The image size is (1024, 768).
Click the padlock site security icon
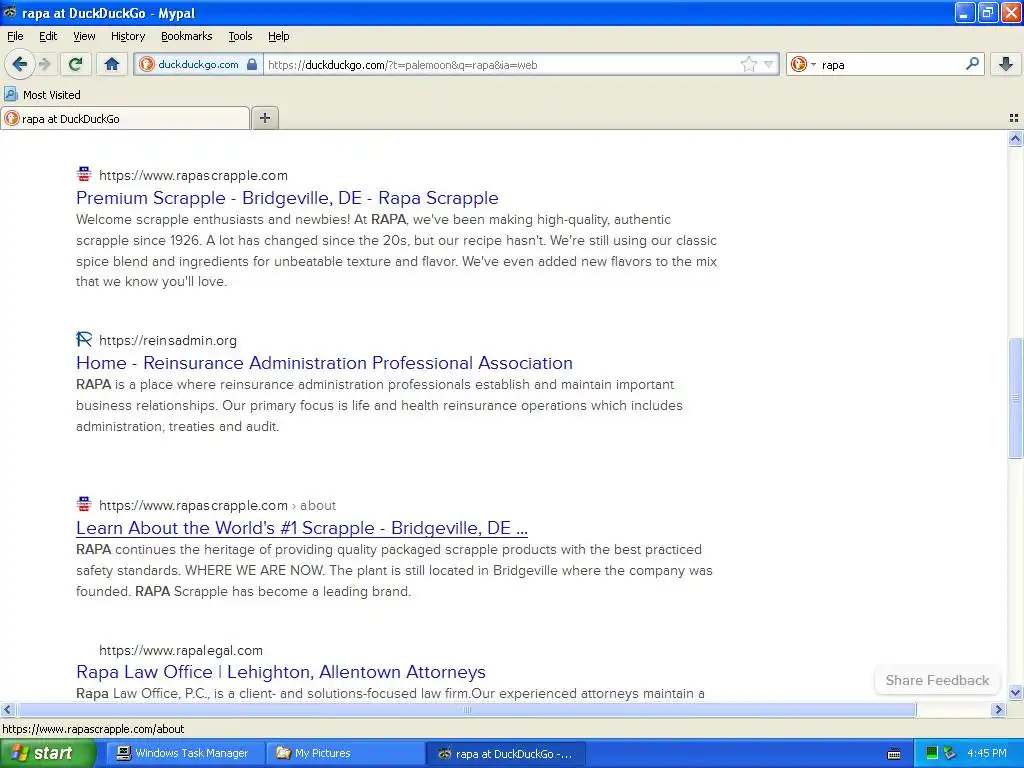pyautogui.click(x=252, y=64)
